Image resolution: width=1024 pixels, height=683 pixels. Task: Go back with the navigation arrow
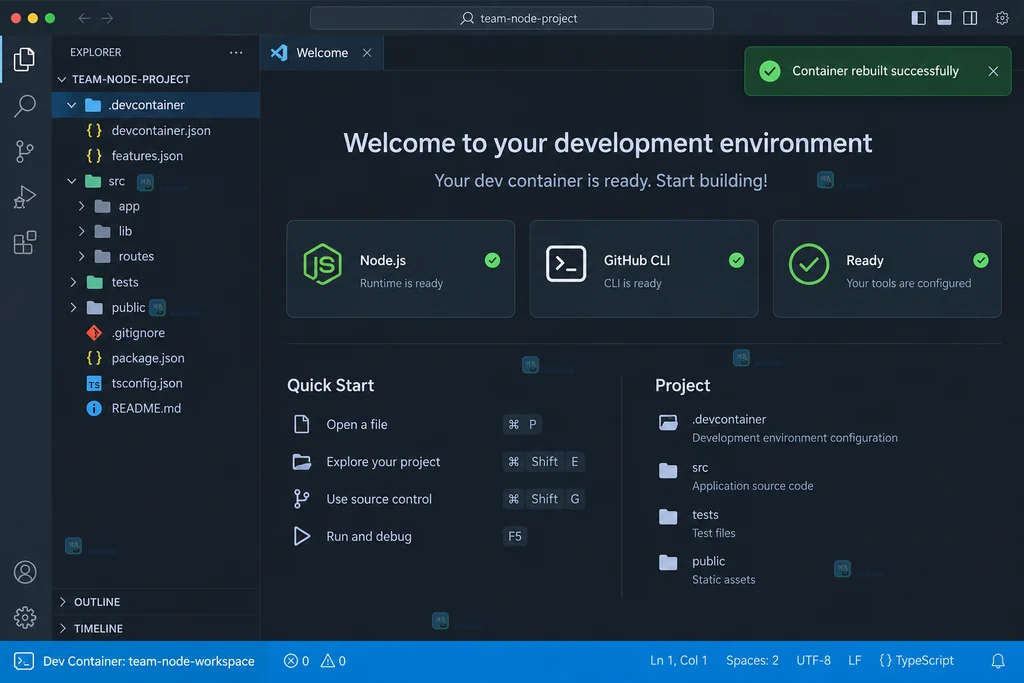84,18
